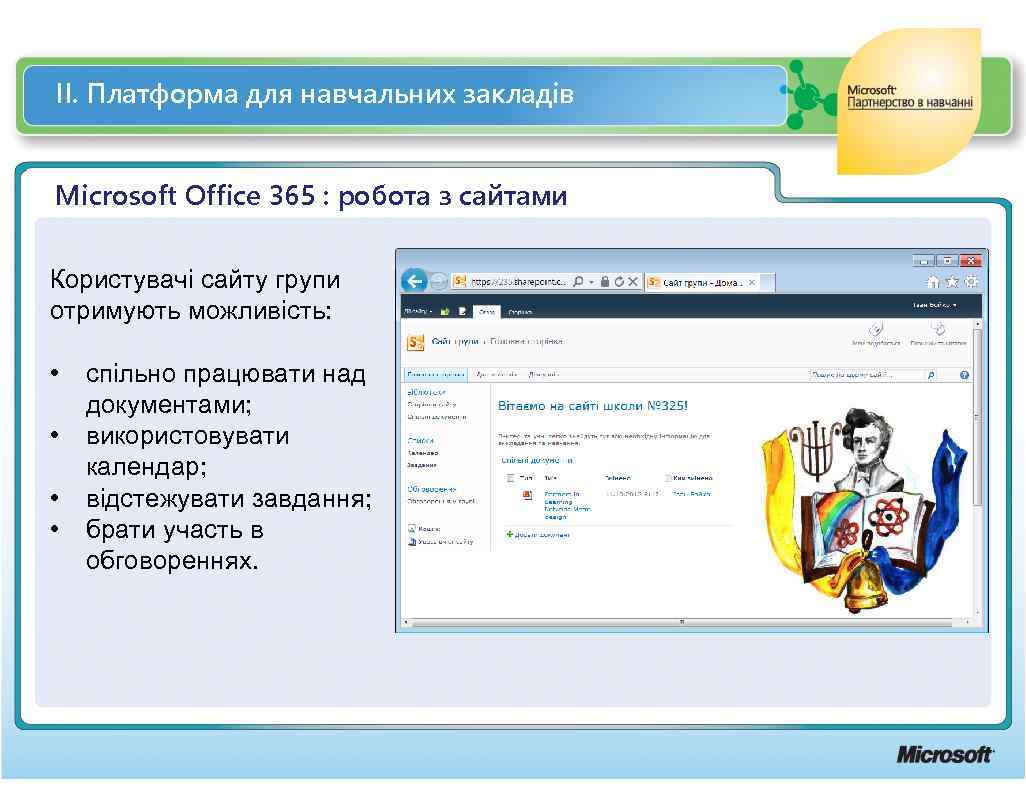Screen dimensions: 1026x791
Task: Click the Shared Documents heading above the file list
Action: 537,461
